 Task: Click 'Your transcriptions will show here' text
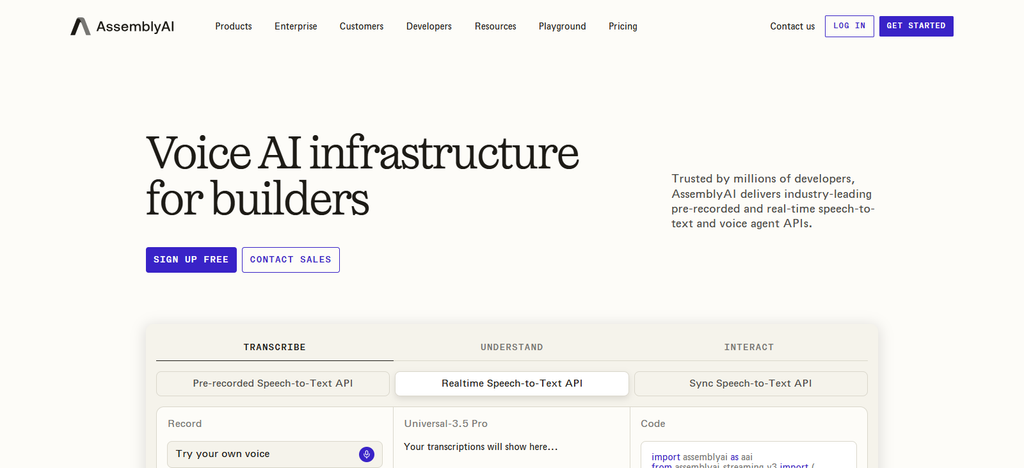coord(481,447)
